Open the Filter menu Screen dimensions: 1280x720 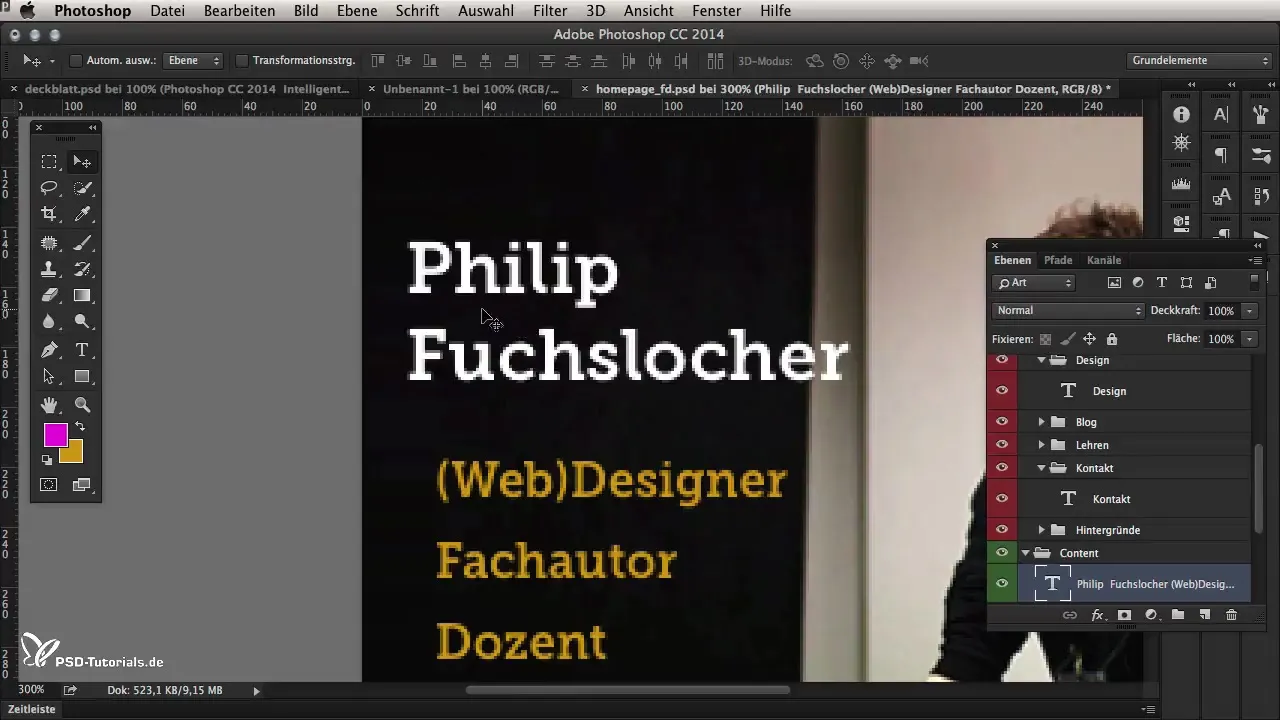[550, 11]
